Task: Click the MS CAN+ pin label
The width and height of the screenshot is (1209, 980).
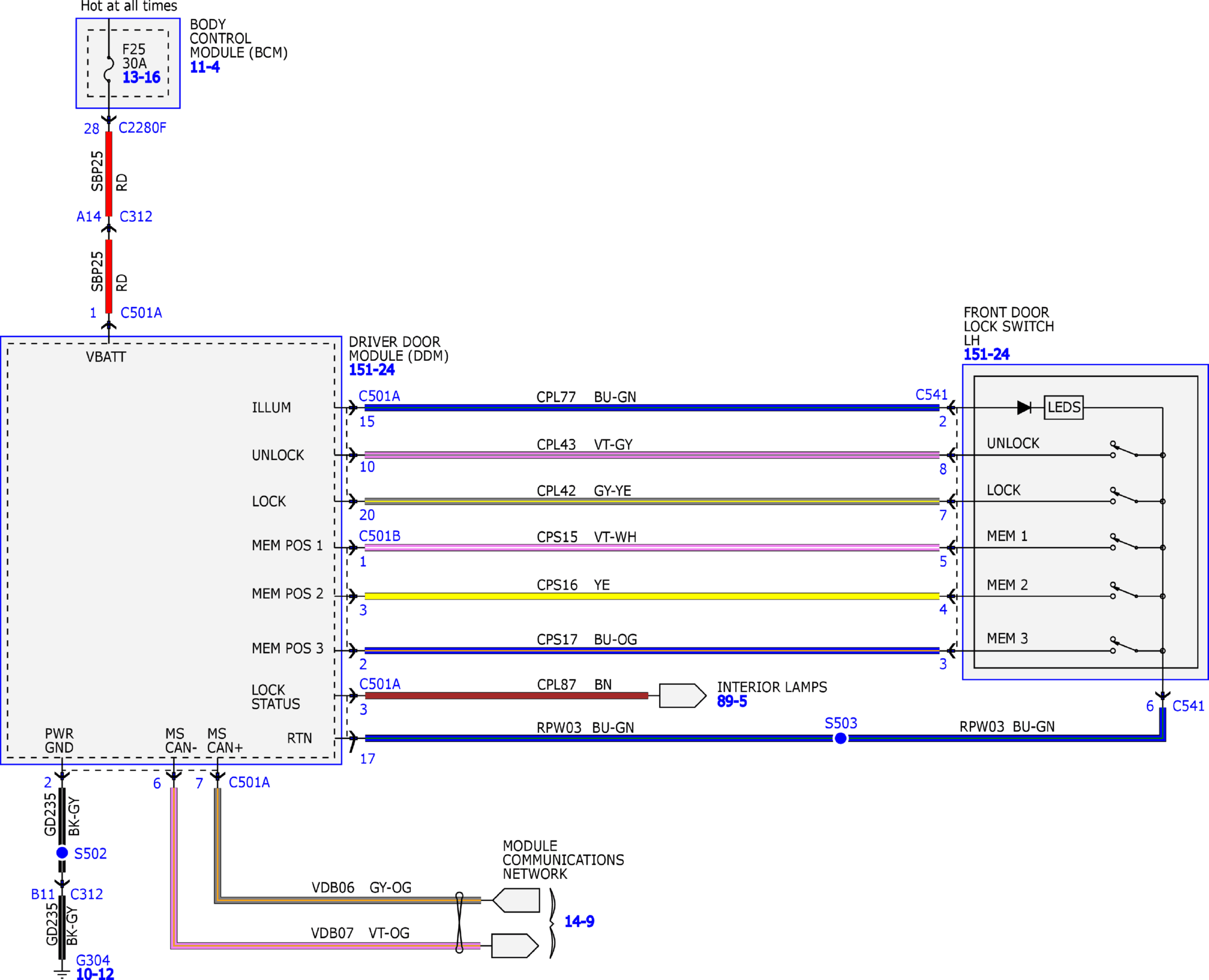Action: point(225,741)
